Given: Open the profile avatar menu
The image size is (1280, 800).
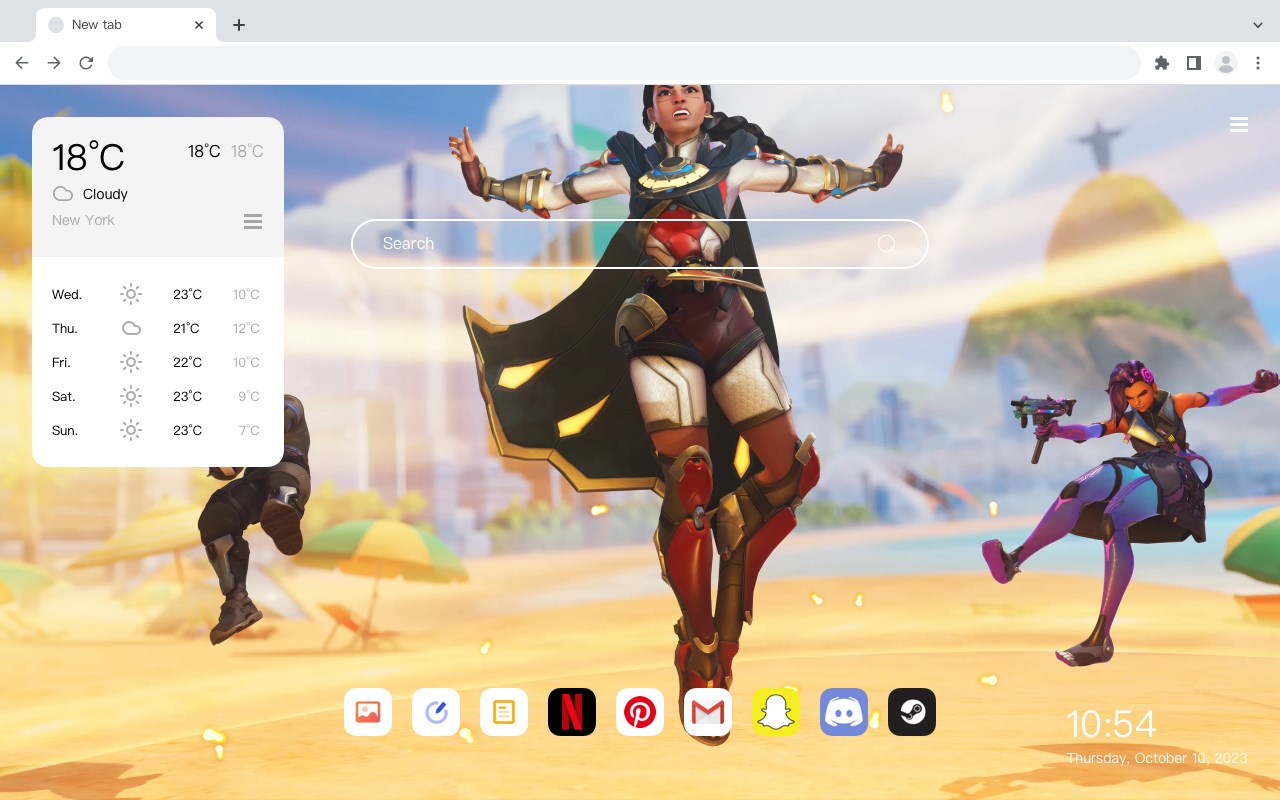Looking at the screenshot, I should coord(1226,63).
